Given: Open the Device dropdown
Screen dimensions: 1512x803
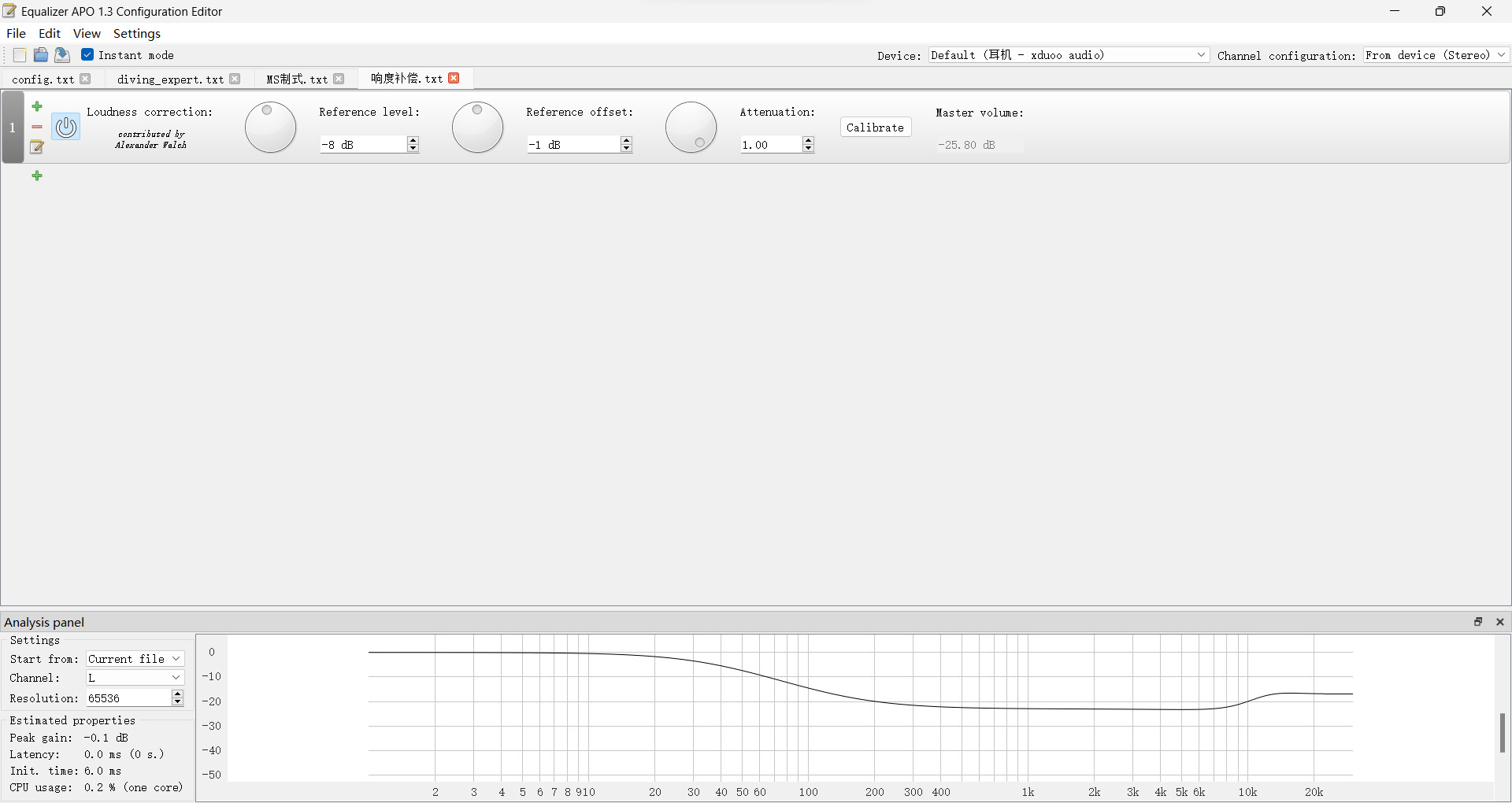Looking at the screenshot, I should pos(1069,55).
